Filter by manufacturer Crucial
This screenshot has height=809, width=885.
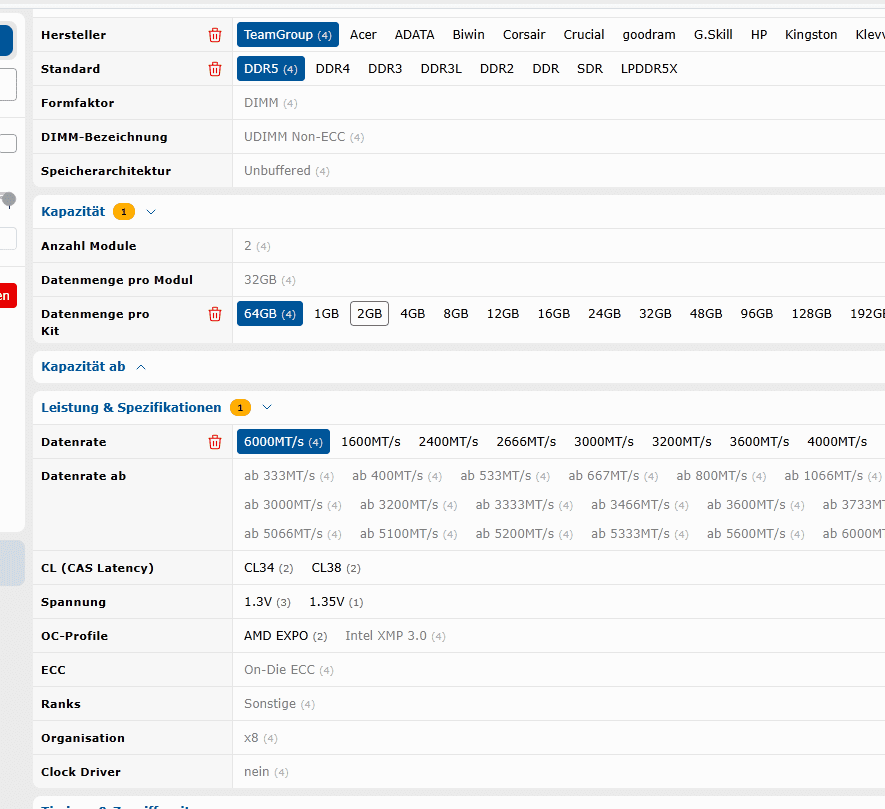(584, 34)
